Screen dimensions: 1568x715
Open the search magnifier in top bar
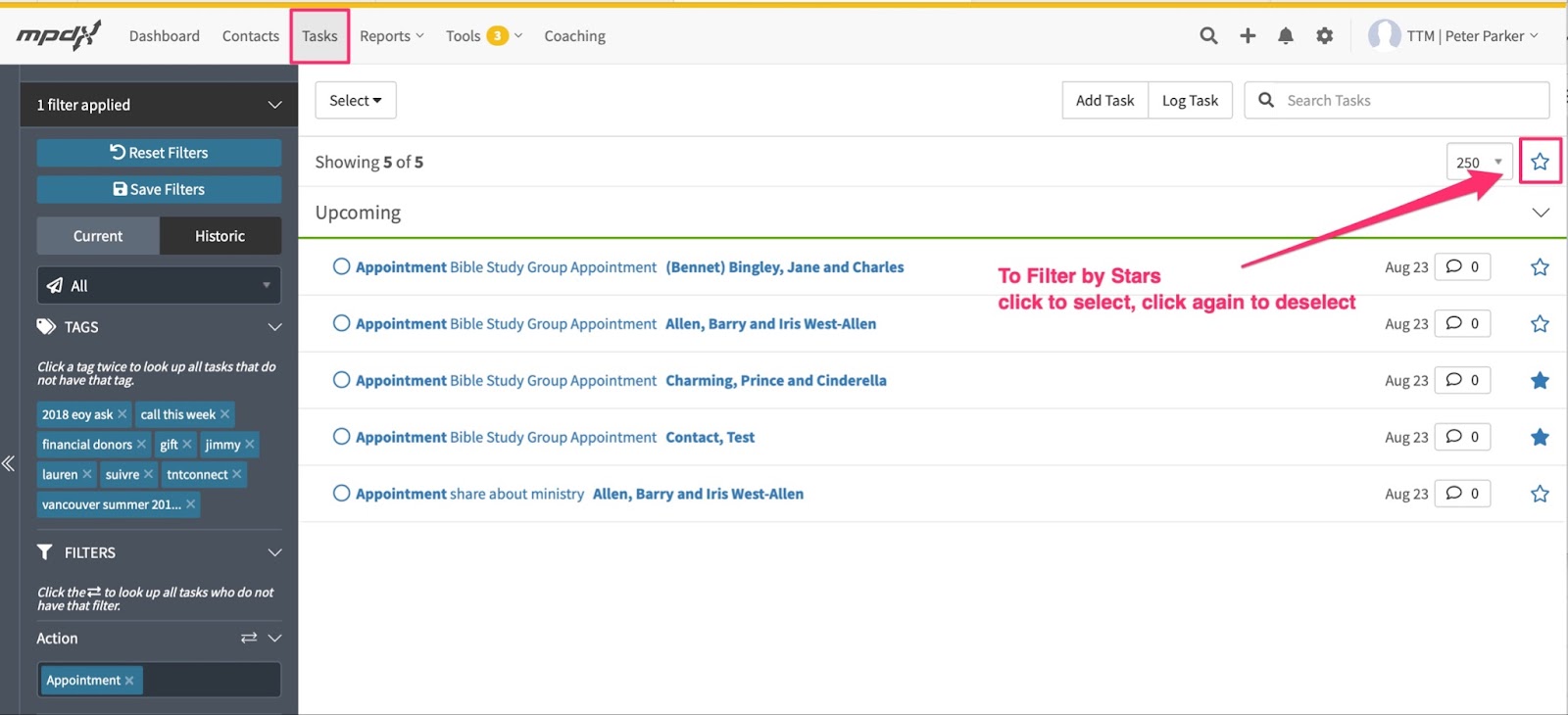point(1208,36)
